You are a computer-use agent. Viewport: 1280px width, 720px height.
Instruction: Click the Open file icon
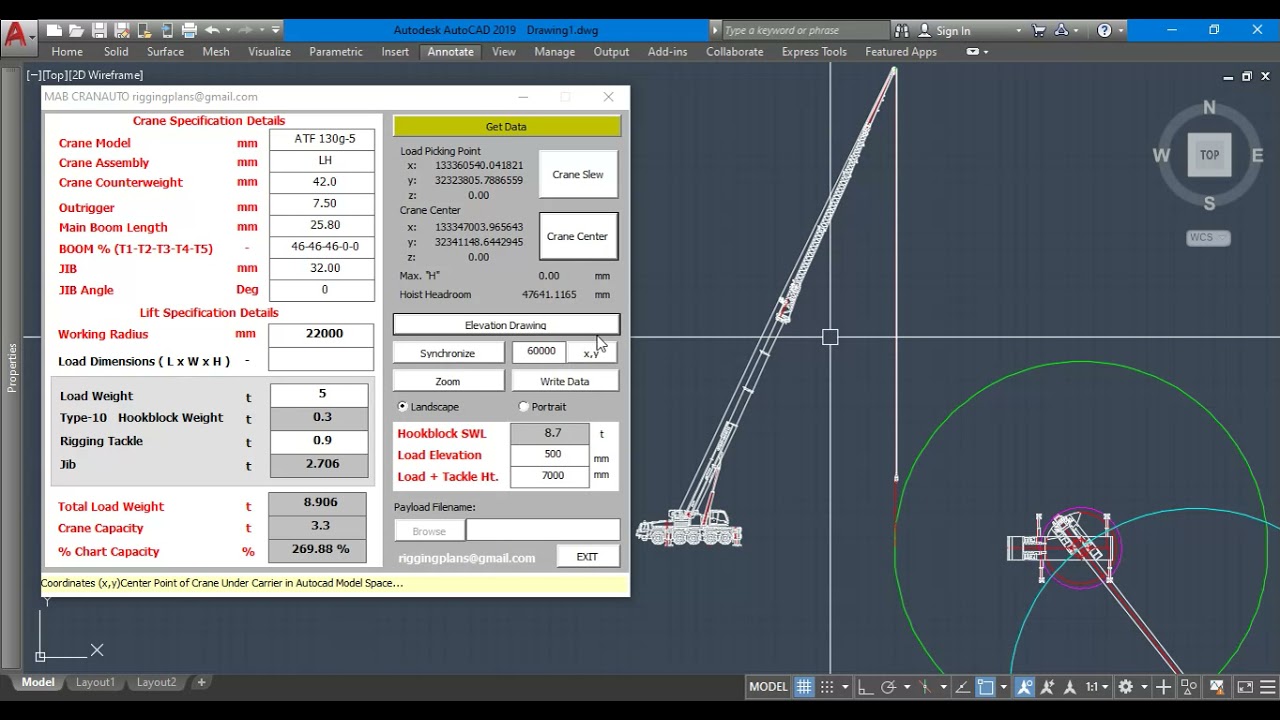pyautogui.click(x=76, y=30)
